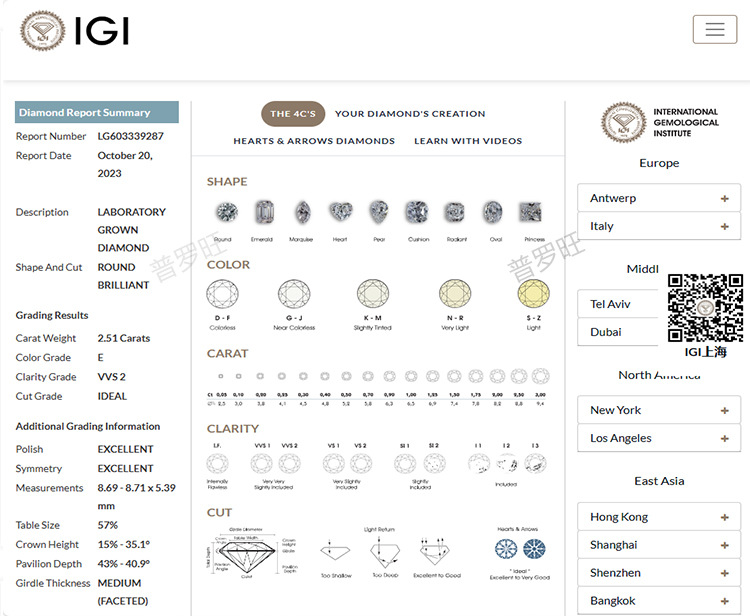
Task: Select the Heart diamond shape icon
Action: 341,211
